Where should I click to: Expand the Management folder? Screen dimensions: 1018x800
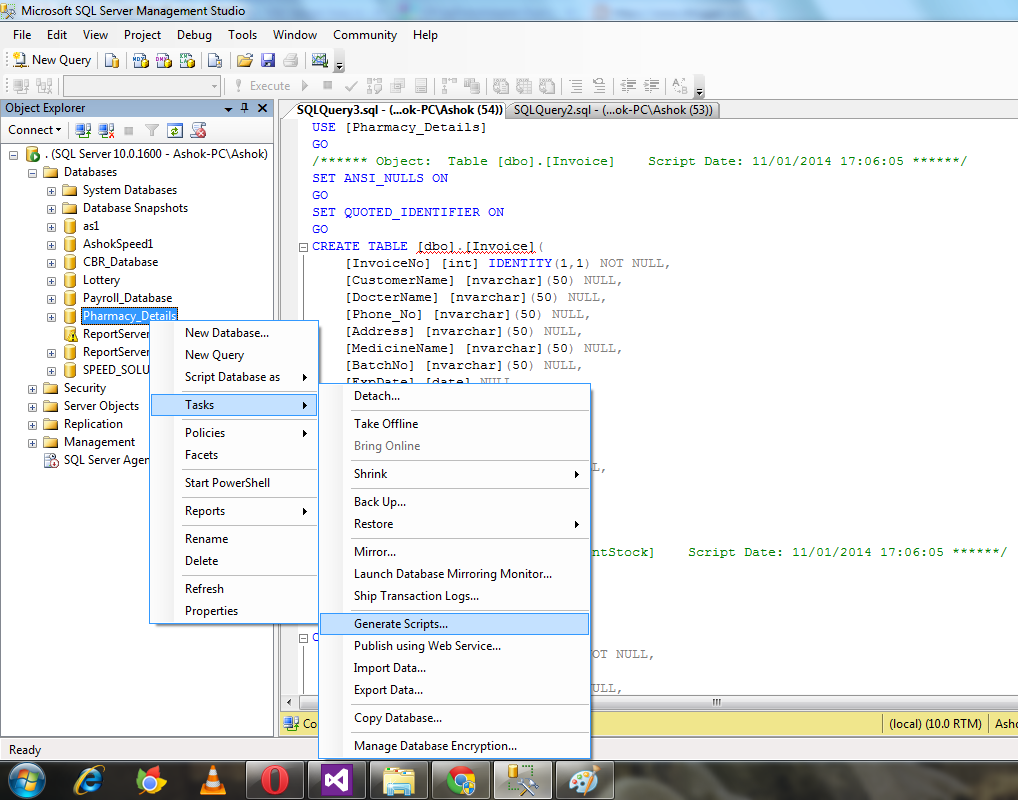[x=32, y=443]
